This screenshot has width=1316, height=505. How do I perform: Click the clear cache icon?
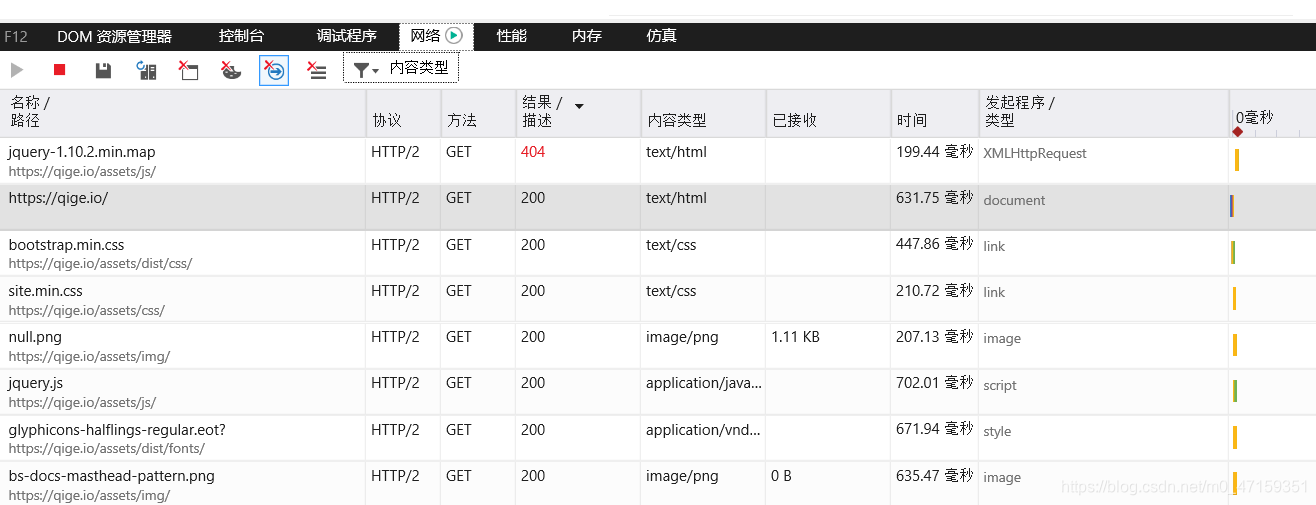(188, 70)
